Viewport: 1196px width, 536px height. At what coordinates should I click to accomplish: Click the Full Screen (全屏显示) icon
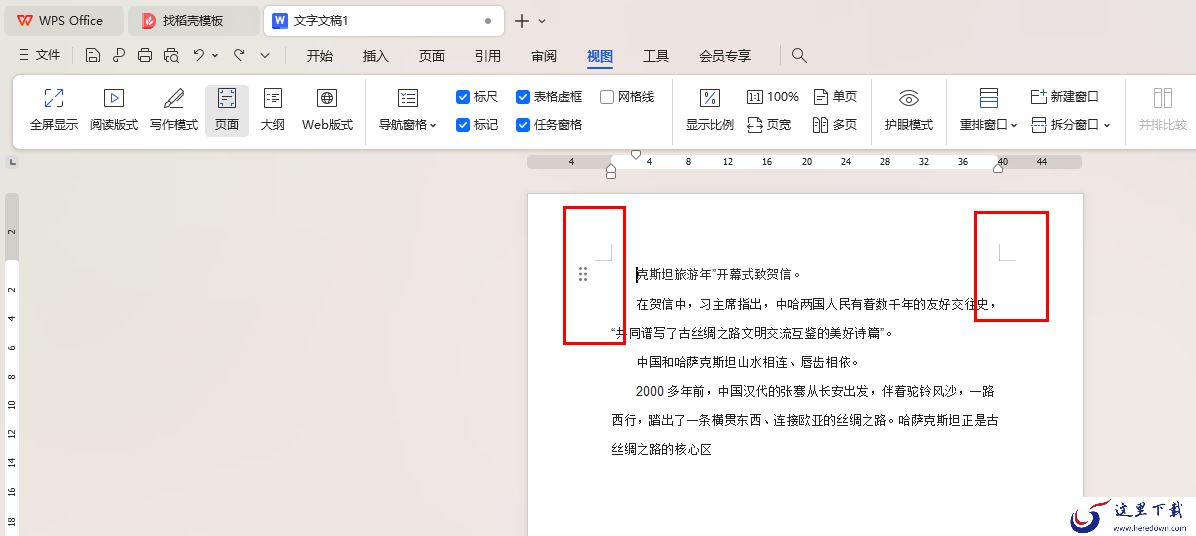coord(53,98)
